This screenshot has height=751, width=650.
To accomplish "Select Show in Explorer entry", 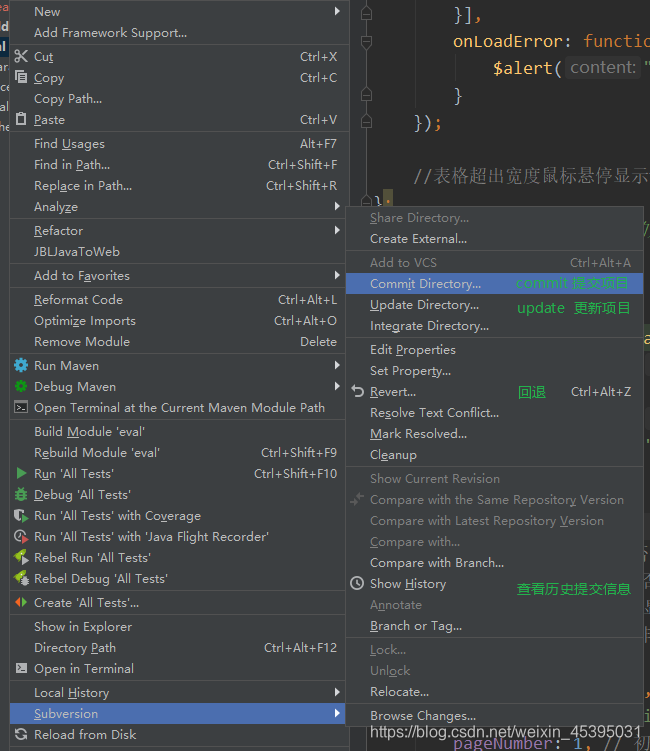I will pos(177,626).
